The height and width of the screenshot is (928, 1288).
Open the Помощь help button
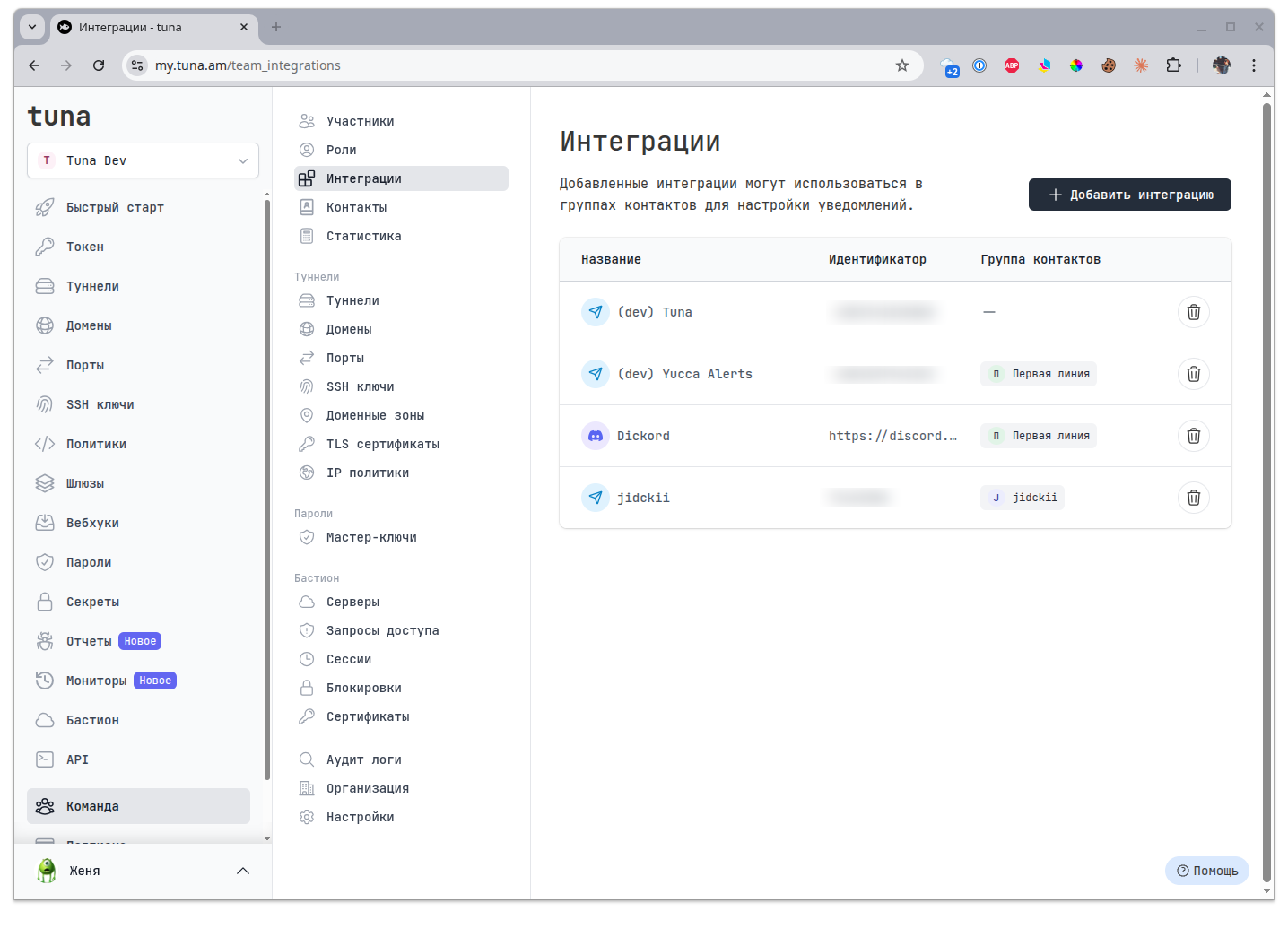(x=1206, y=871)
